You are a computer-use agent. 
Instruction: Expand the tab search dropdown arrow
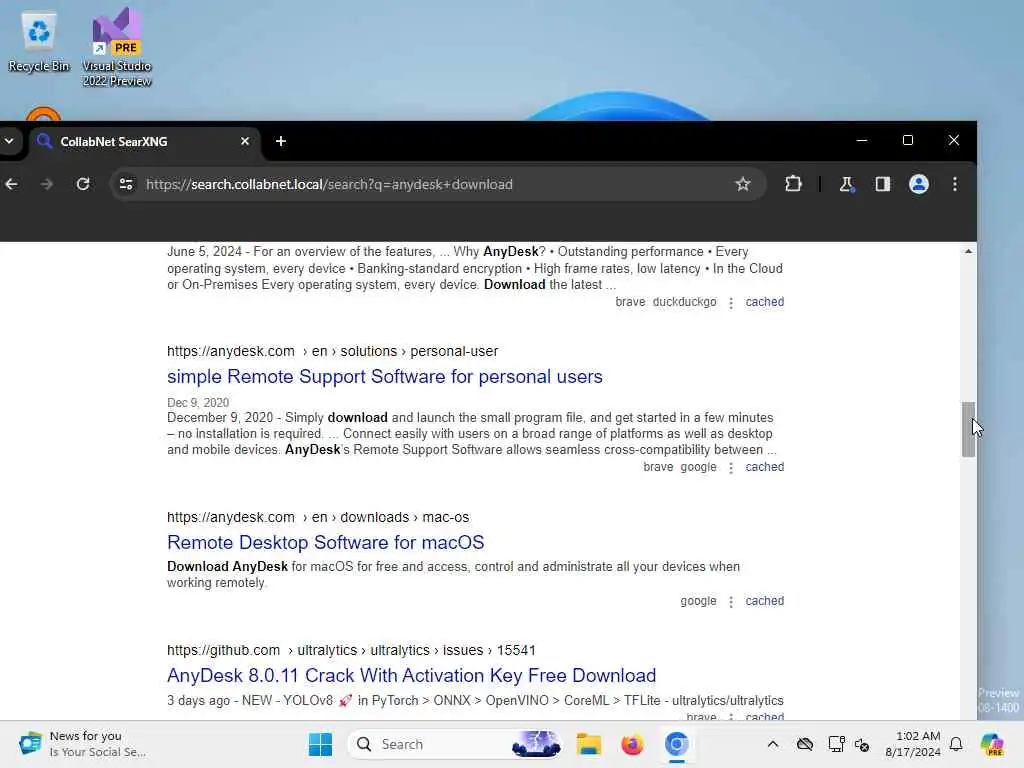9,141
